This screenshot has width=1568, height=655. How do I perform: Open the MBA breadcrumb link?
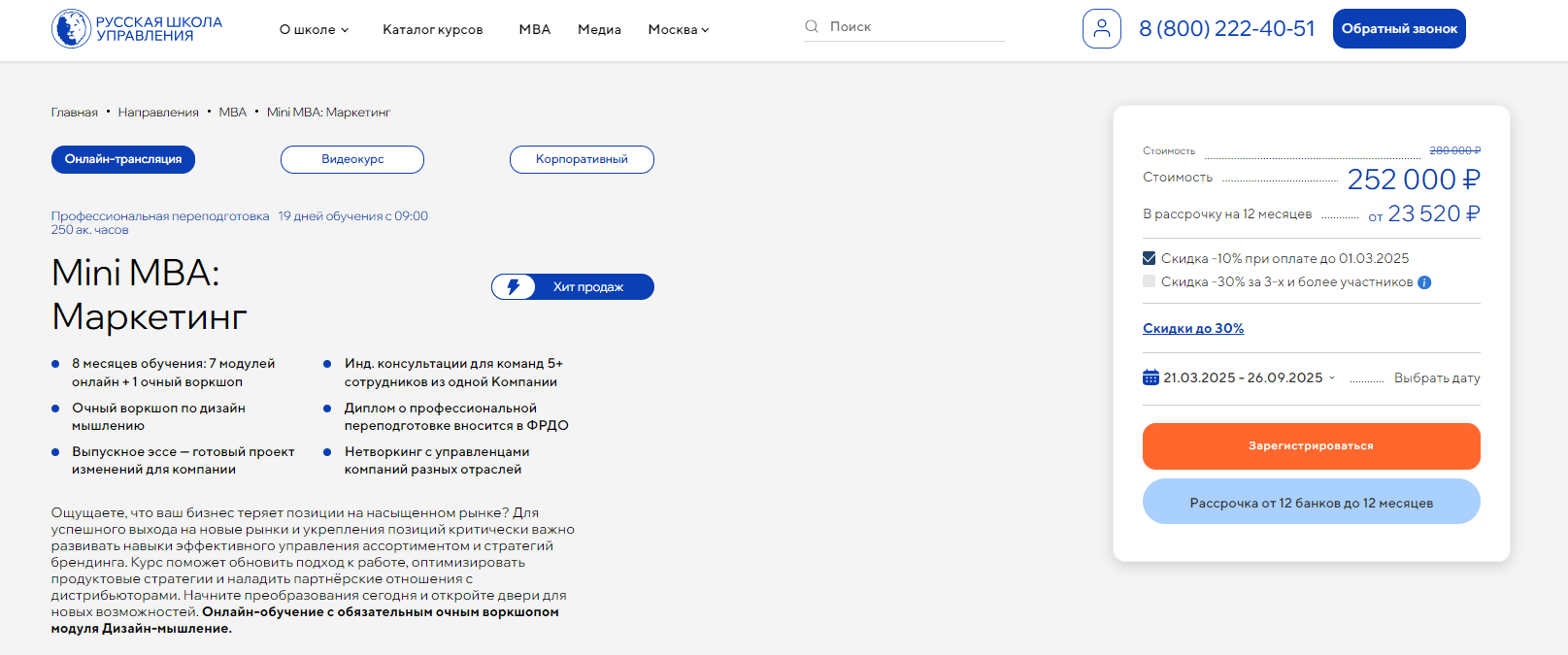pos(233,113)
